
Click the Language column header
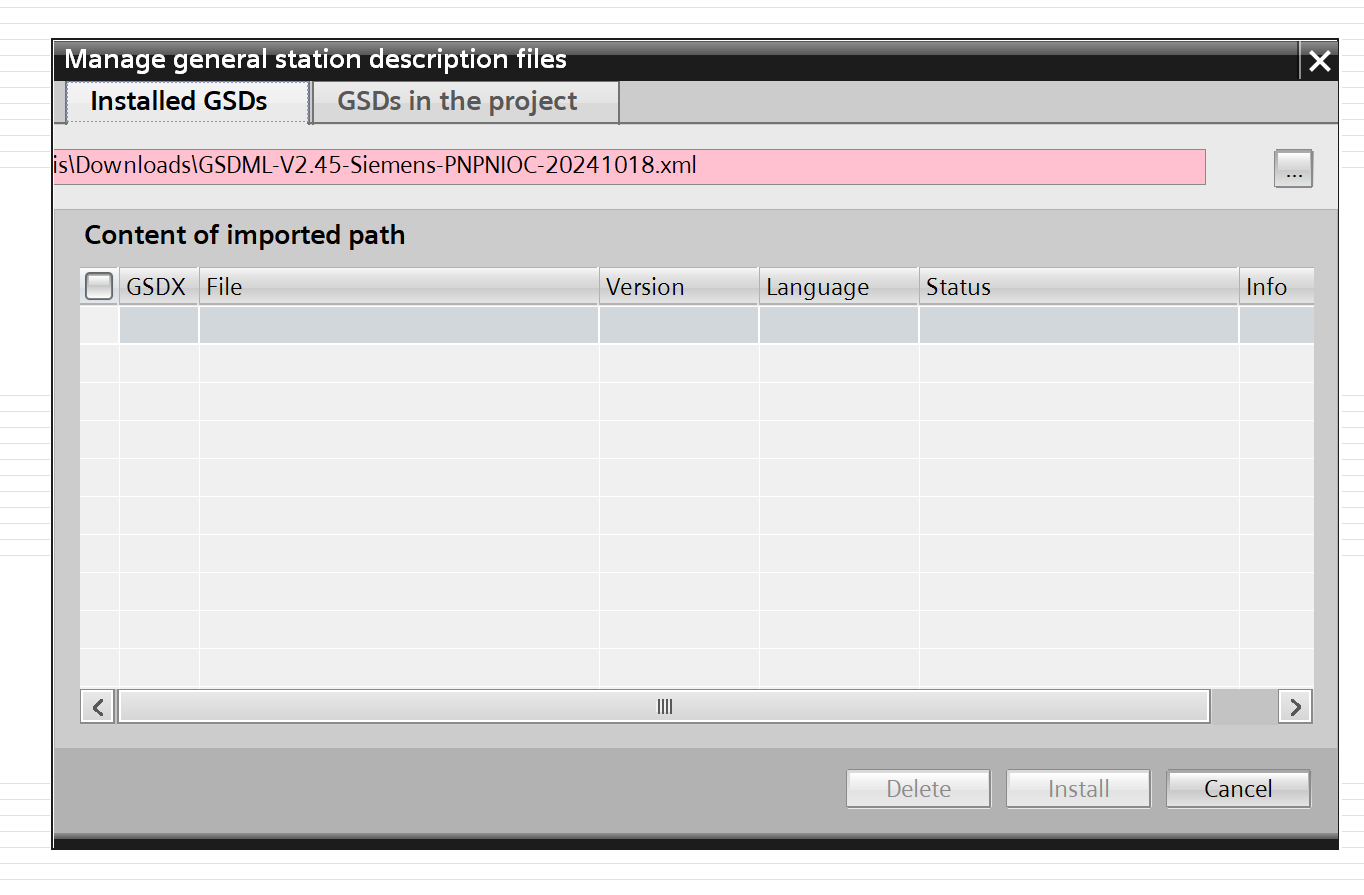tap(838, 287)
